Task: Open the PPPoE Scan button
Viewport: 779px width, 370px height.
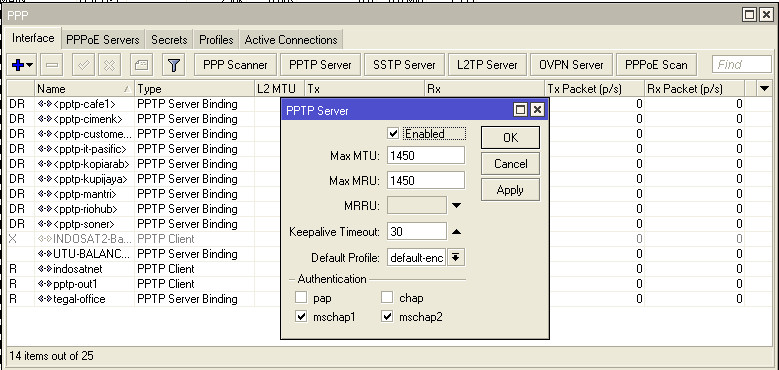Action: tap(656, 65)
